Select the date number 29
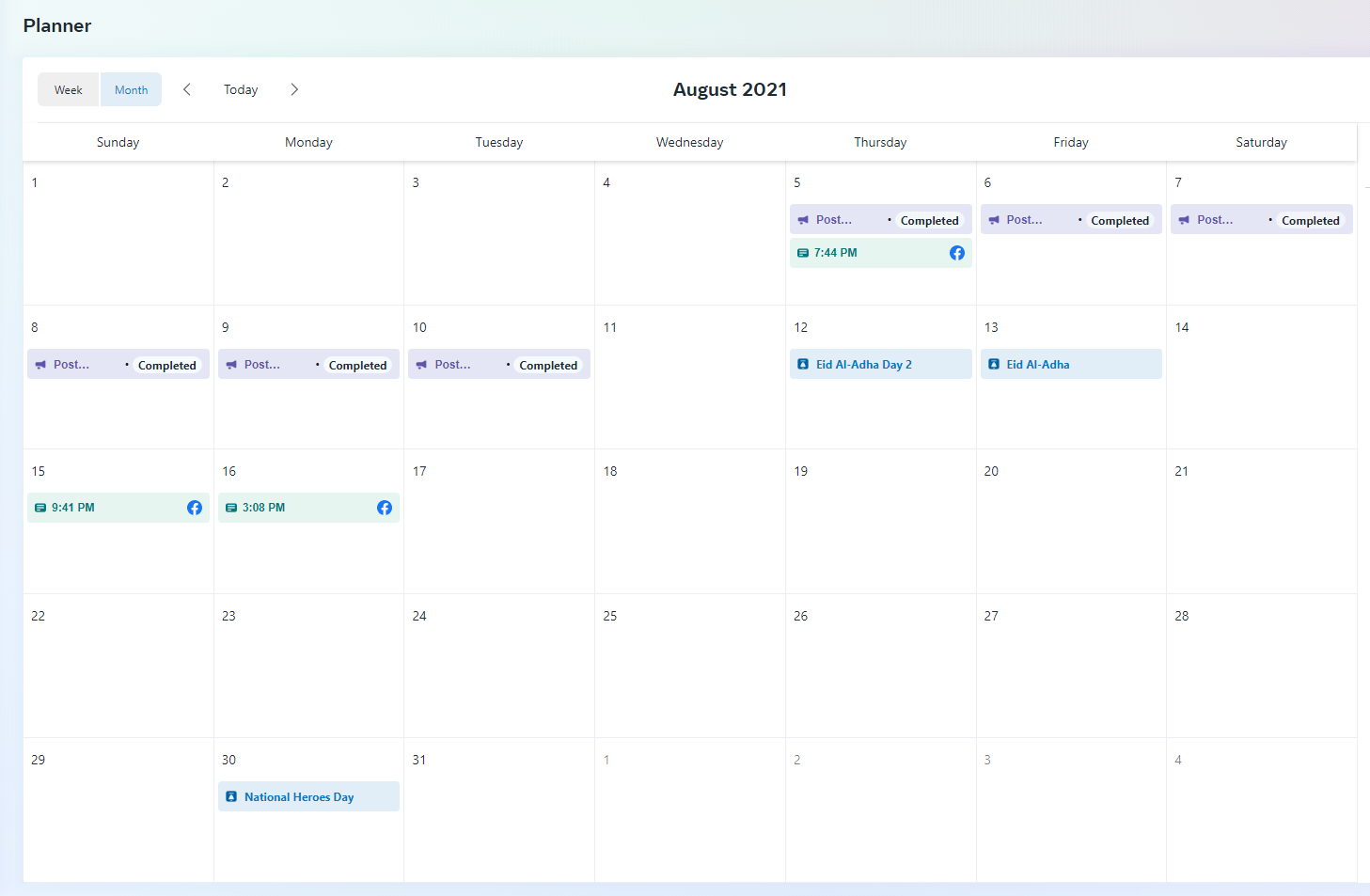The width and height of the screenshot is (1370, 896). 39,760
